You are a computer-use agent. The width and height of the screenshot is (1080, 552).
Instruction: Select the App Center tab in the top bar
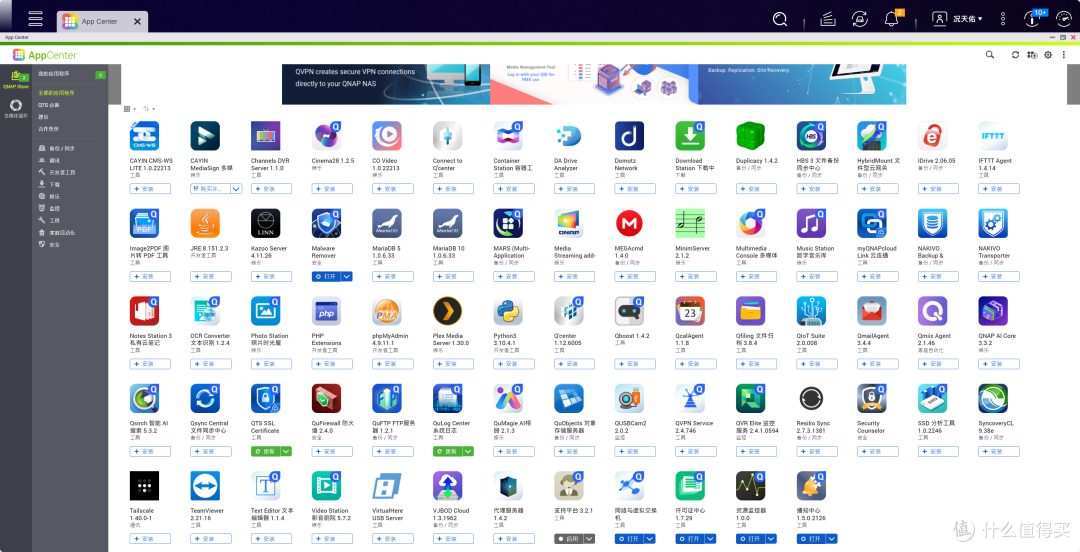(x=101, y=21)
